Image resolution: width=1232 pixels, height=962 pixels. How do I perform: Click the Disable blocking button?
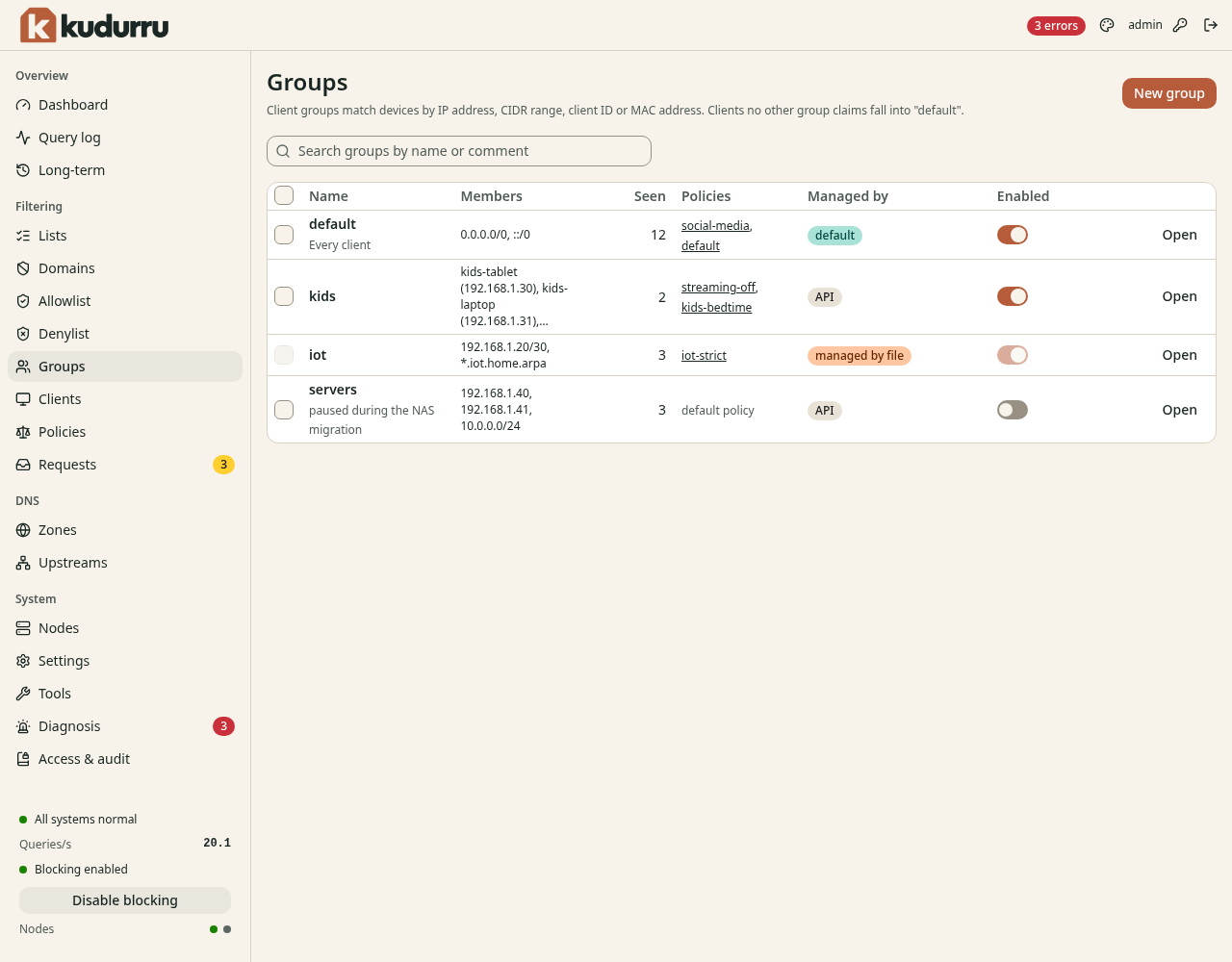125,900
